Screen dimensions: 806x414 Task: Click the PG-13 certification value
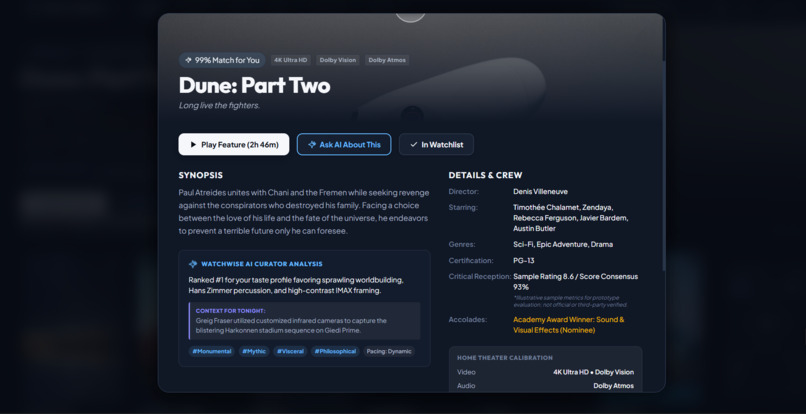524,261
